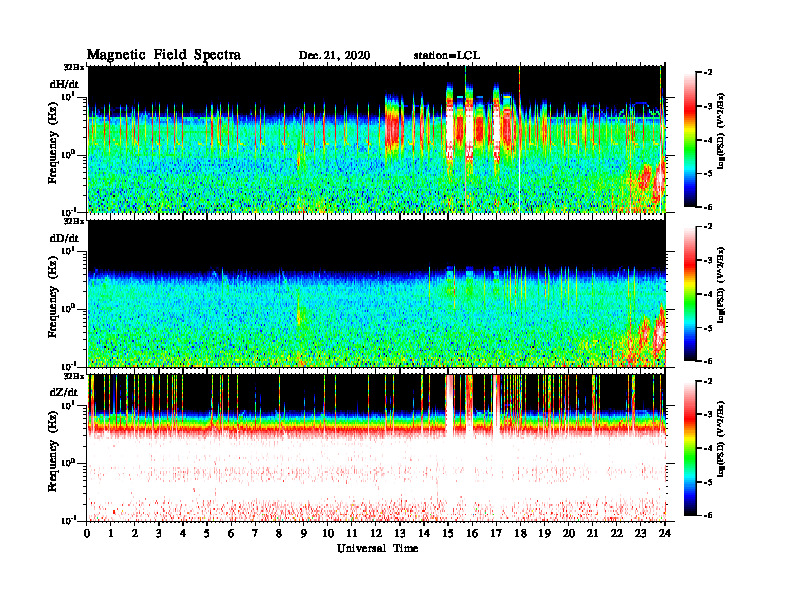
Task: Click the hour "12" tick label on time axis
Action: point(376,534)
